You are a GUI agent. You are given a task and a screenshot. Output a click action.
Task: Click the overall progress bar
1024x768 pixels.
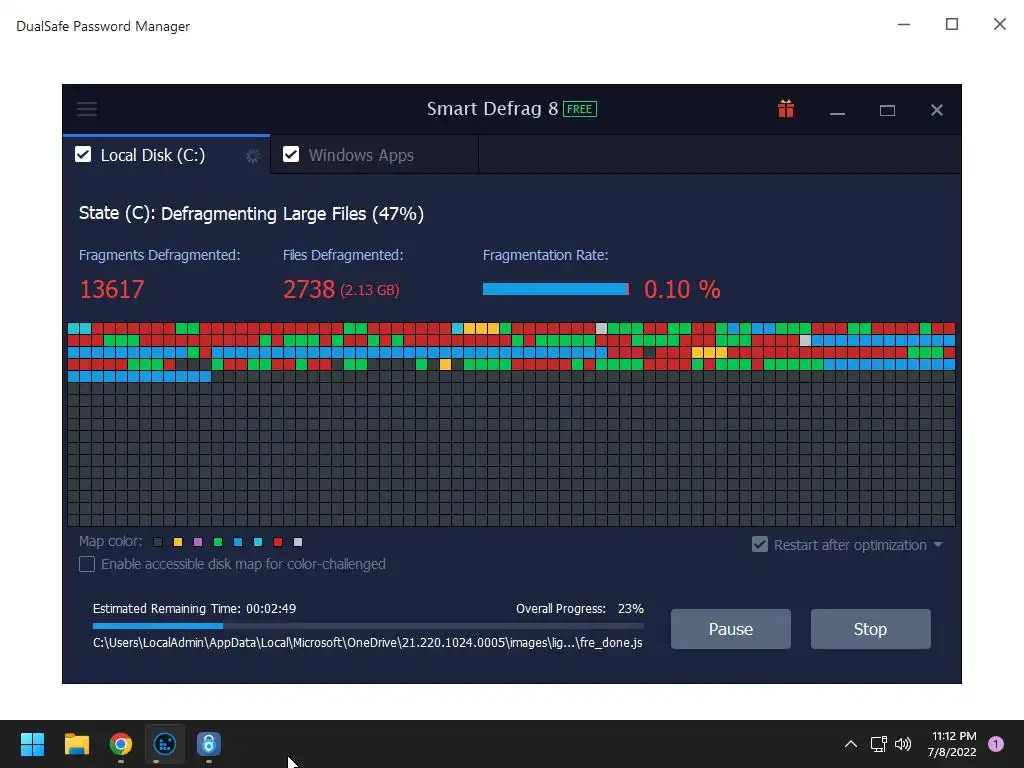(x=368, y=626)
